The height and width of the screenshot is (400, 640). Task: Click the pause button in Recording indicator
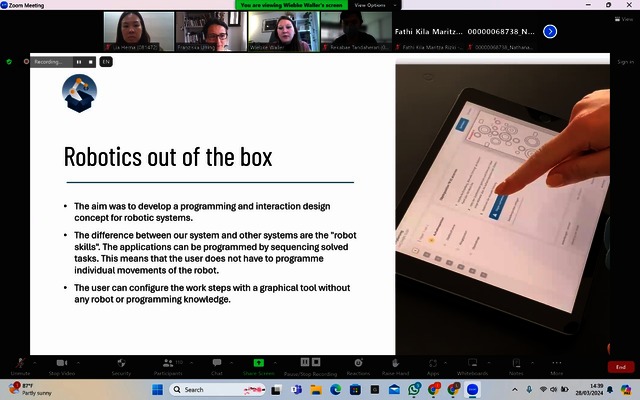click(x=79, y=62)
